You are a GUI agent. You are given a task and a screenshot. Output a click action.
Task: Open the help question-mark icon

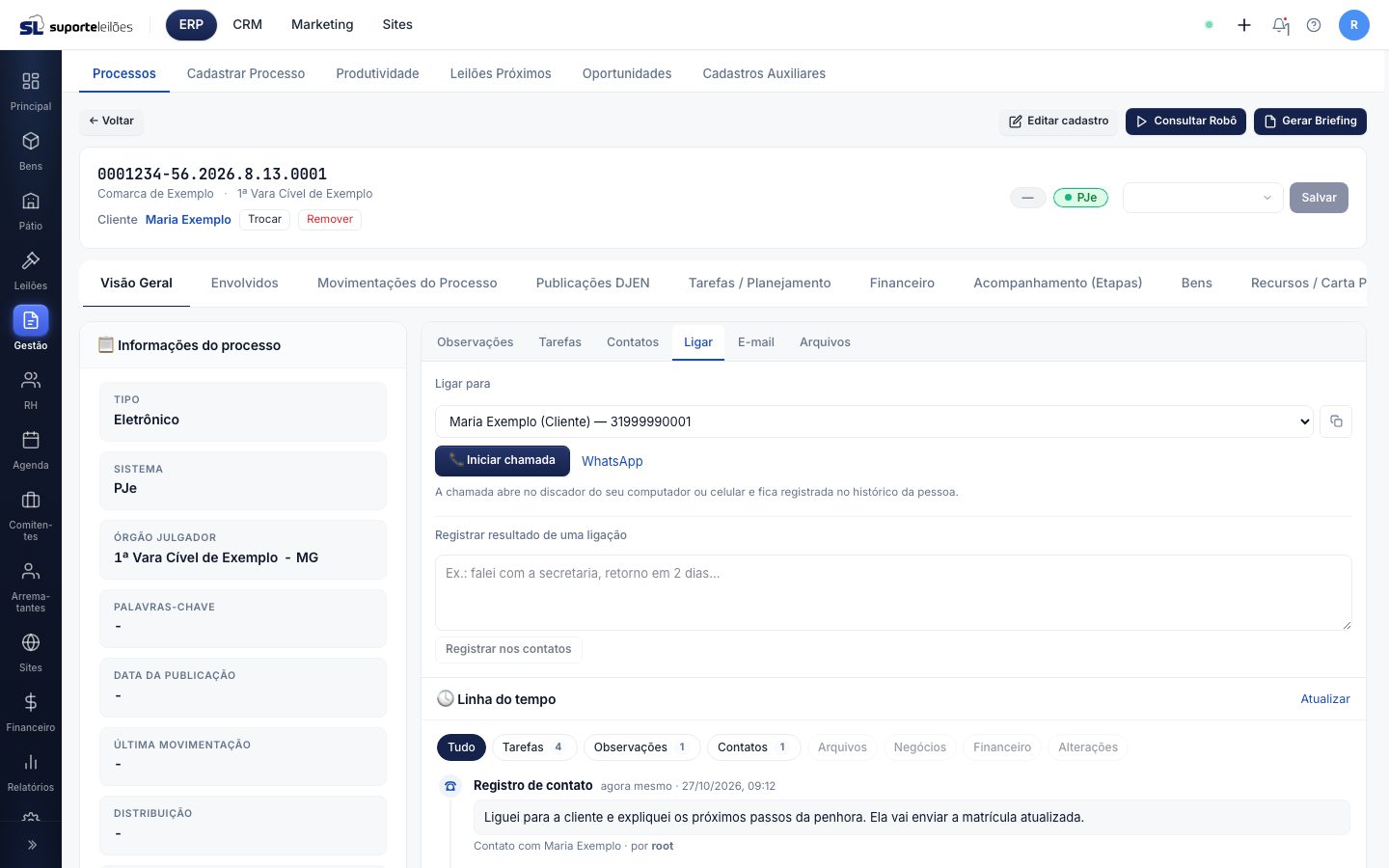[1314, 25]
